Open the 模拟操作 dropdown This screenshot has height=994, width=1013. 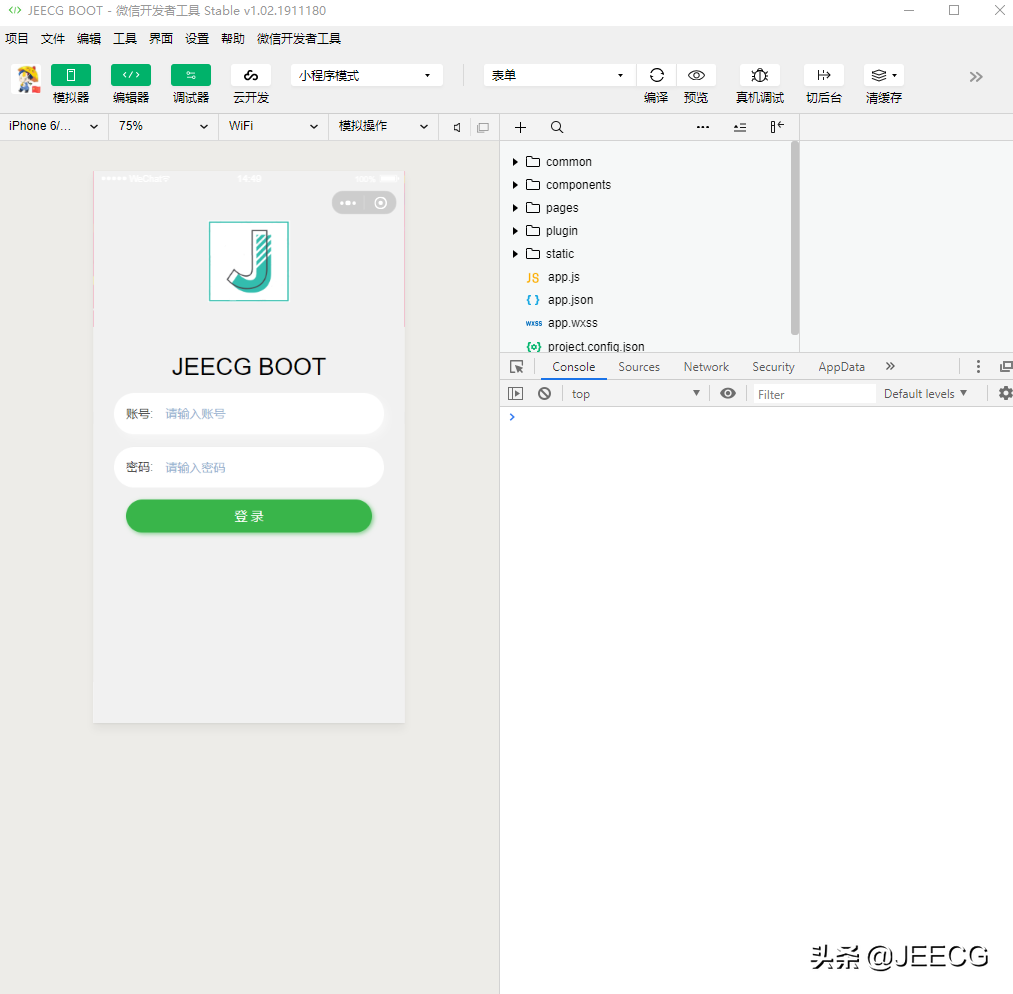click(x=383, y=127)
